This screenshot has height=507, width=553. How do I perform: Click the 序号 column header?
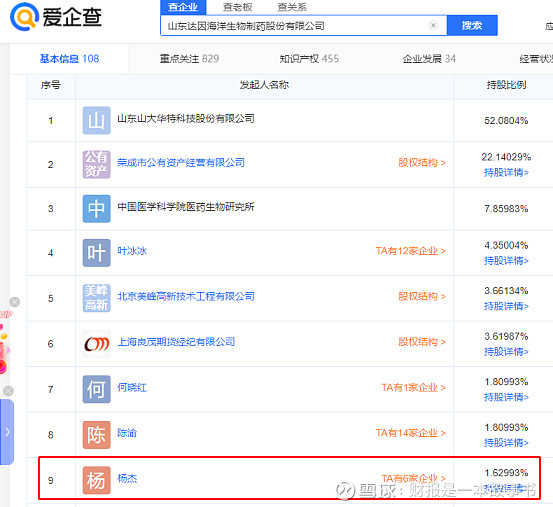[x=50, y=85]
